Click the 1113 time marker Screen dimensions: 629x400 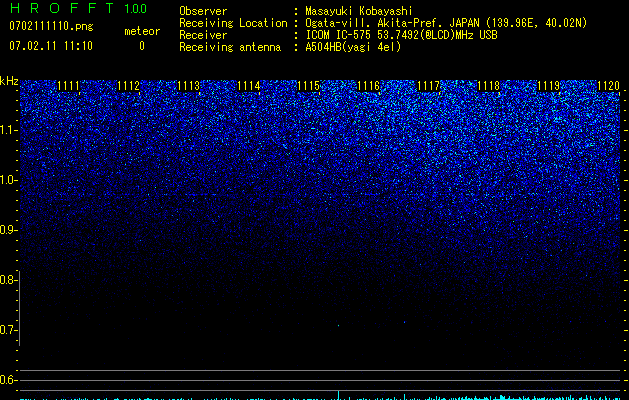point(189,85)
